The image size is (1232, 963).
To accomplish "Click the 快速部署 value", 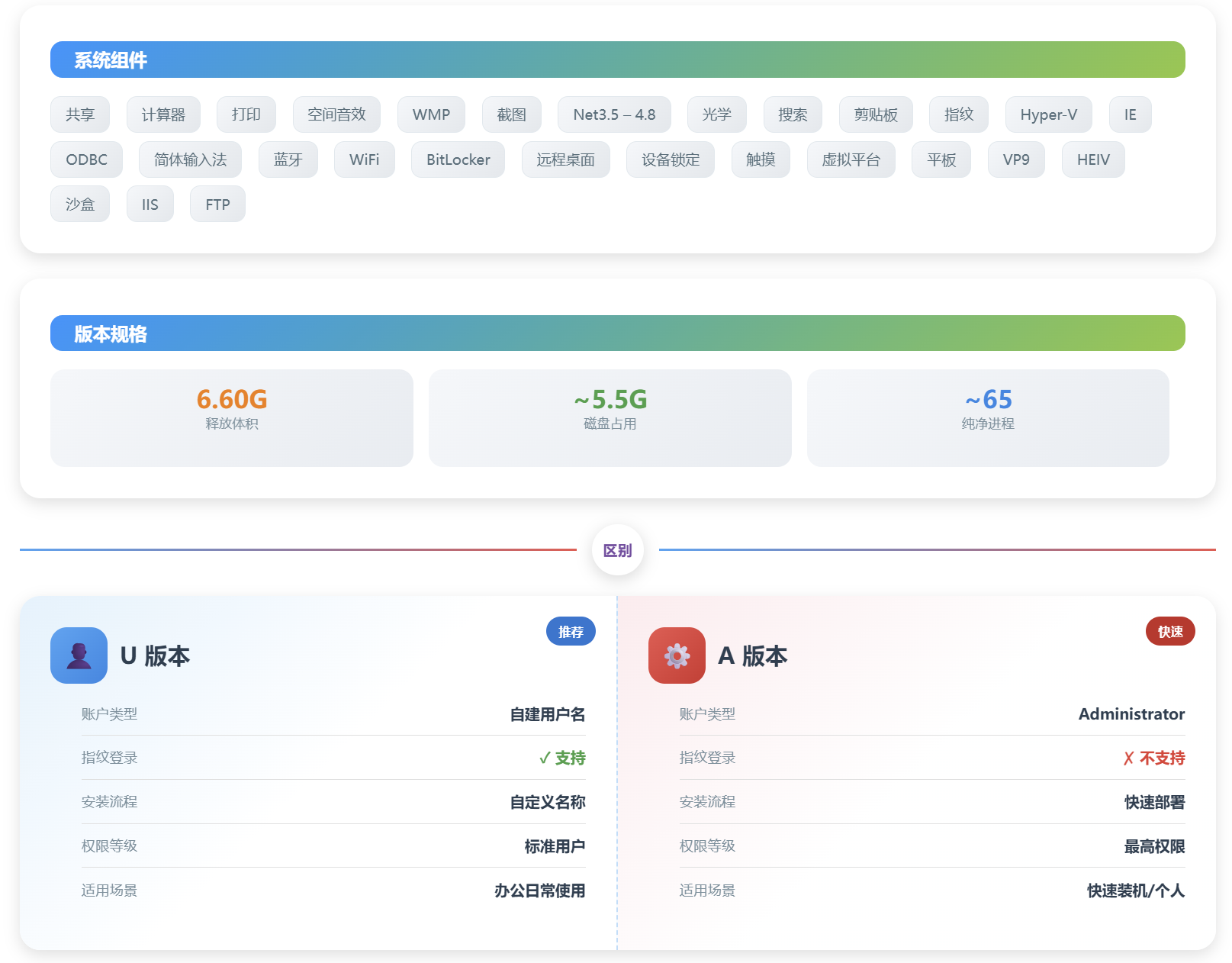I will tap(1155, 802).
